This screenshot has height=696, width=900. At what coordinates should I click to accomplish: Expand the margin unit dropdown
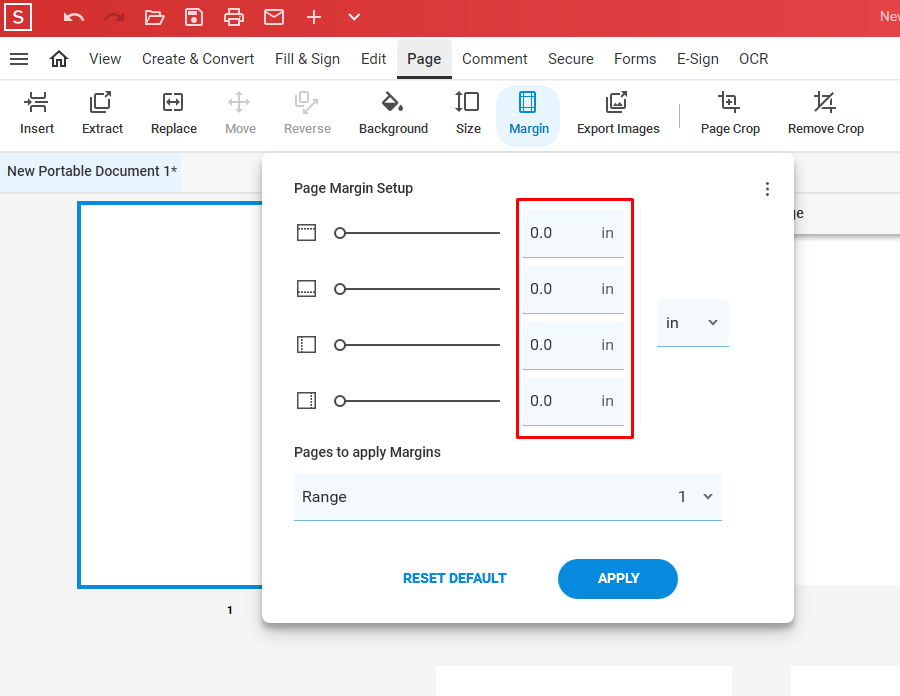[x=692, y=323]
